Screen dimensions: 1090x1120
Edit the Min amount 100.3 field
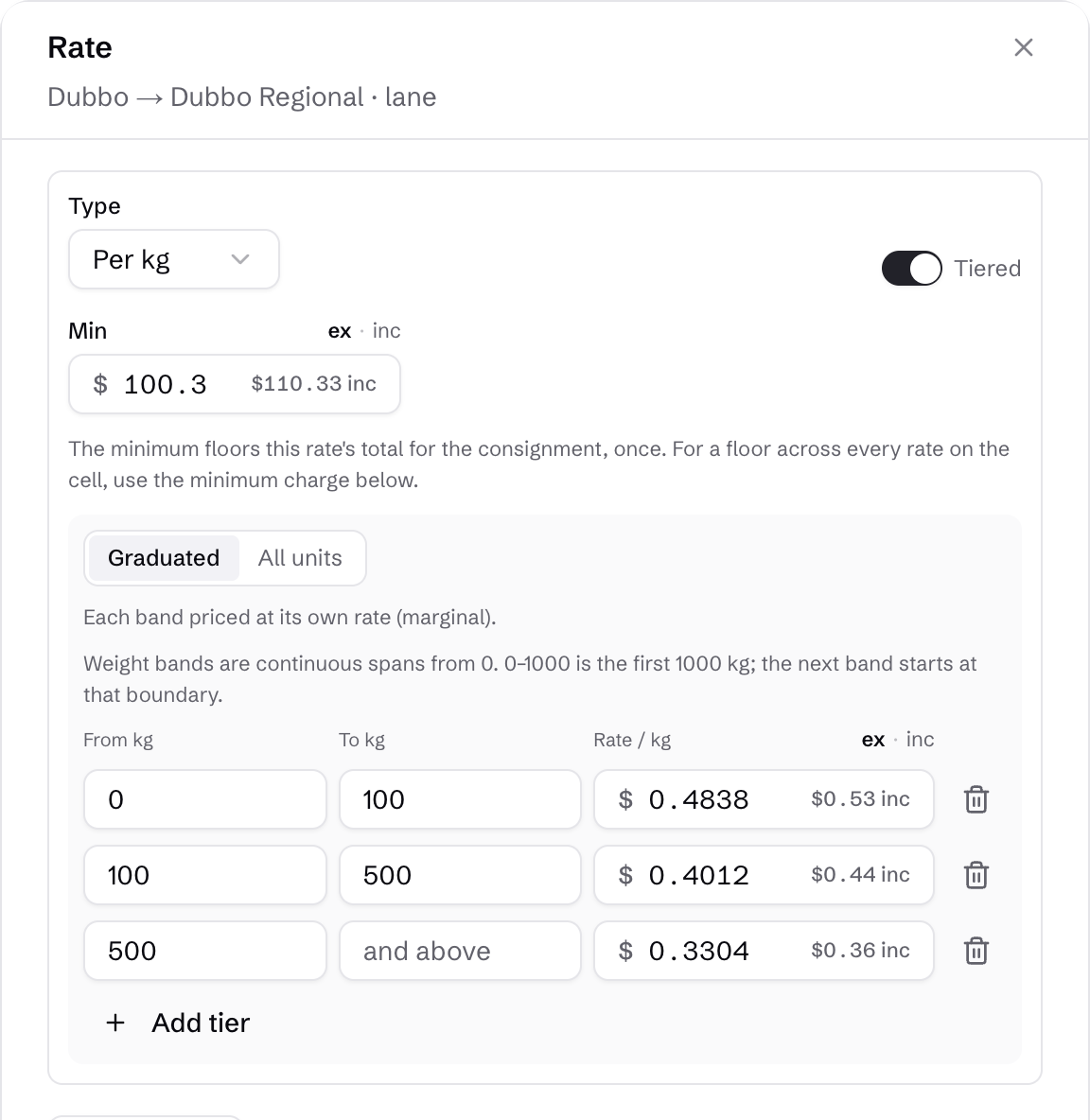coord(235,383)
